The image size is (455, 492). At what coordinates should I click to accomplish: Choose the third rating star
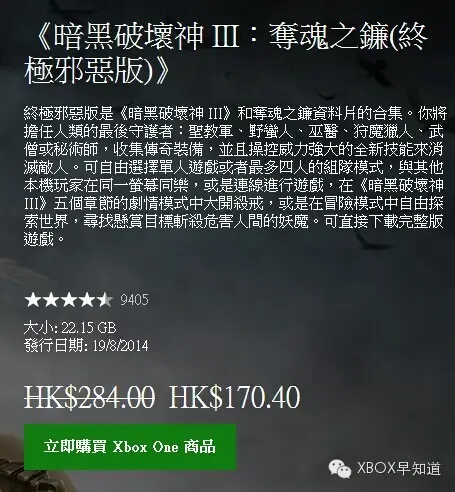pos(69,300)
